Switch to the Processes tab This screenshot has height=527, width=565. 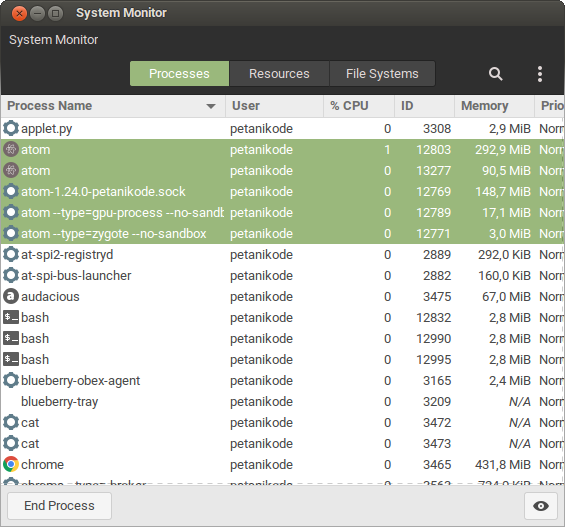(179, 73)
